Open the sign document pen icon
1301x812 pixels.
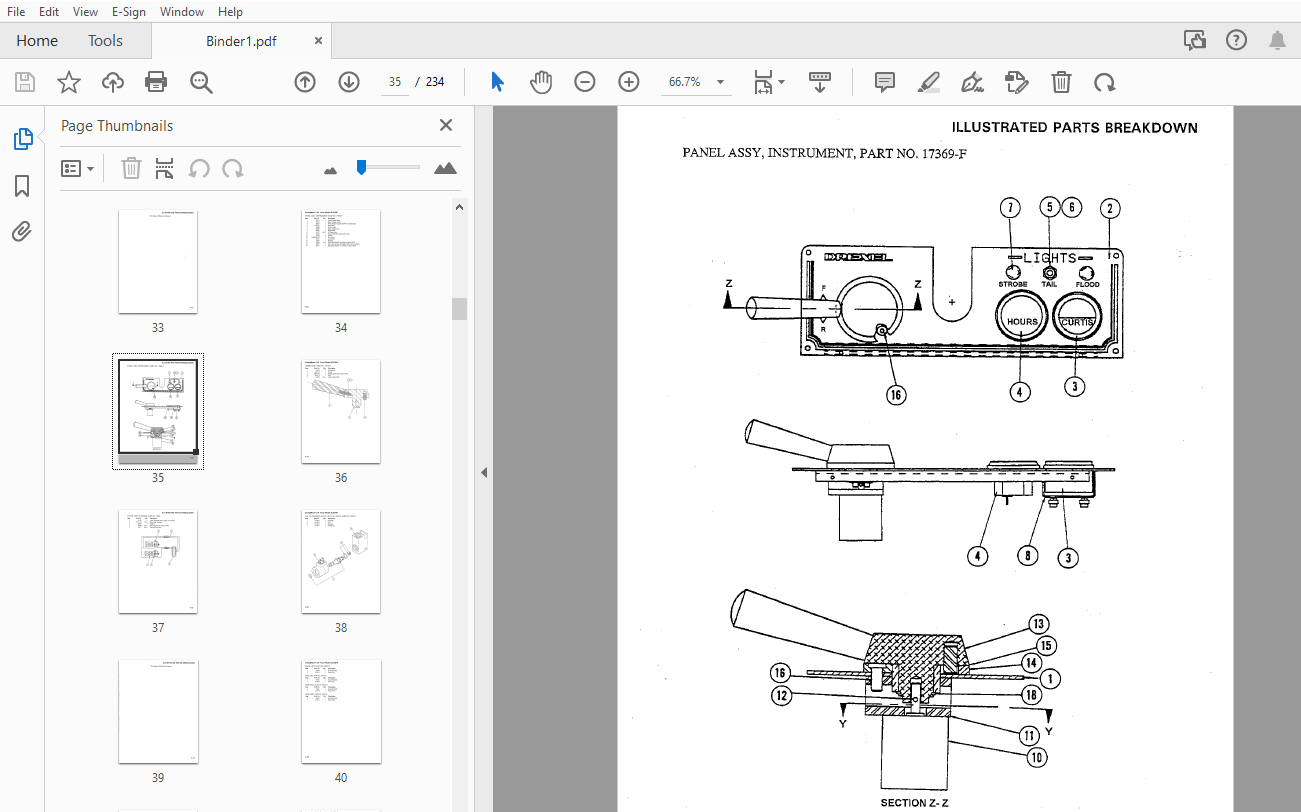coord(971,82)
